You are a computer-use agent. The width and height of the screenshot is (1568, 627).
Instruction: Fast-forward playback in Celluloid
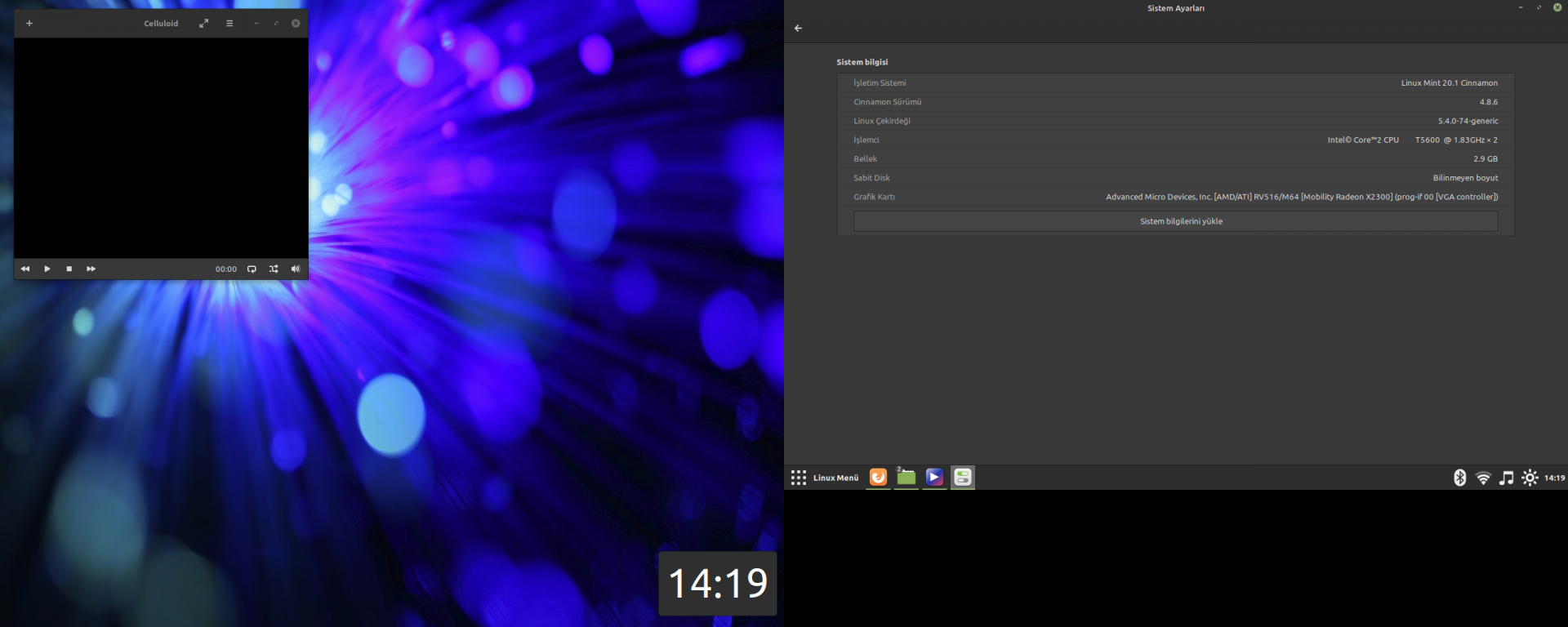[x=91, y=269]
